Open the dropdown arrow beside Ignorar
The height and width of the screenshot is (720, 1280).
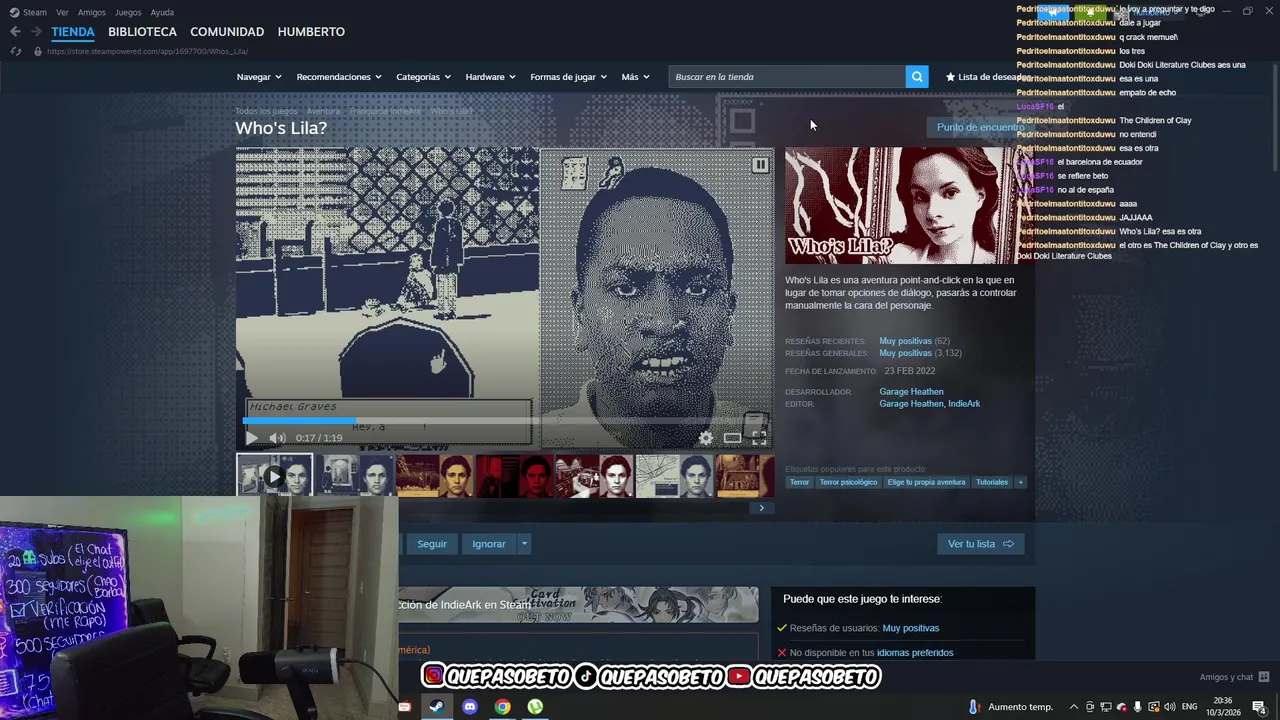tap(524, 544)
